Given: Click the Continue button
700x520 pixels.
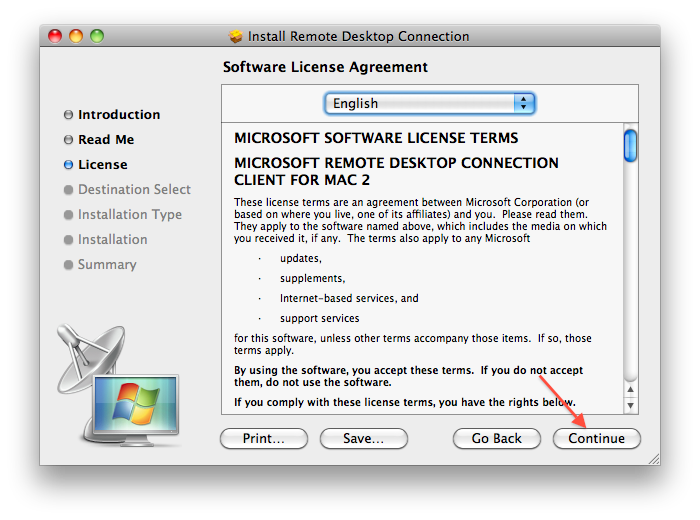Looking at the screenshot, I should click(596, 438).
